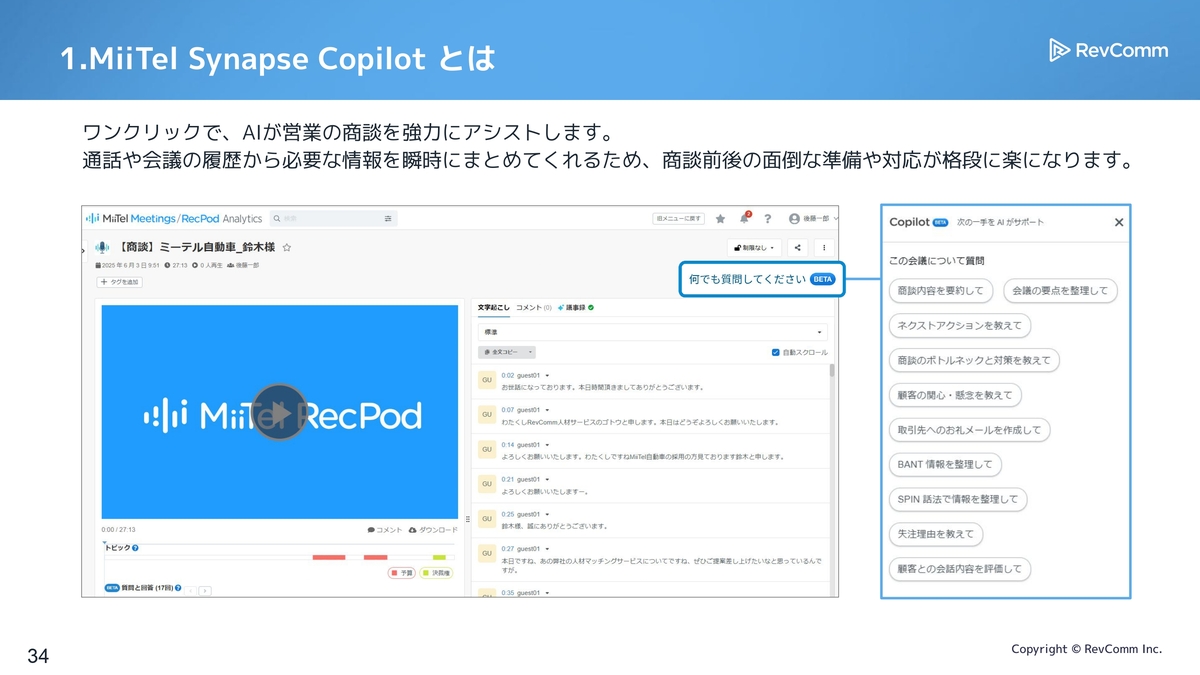
Task: Click the share icon button
Action: [797, 247]
